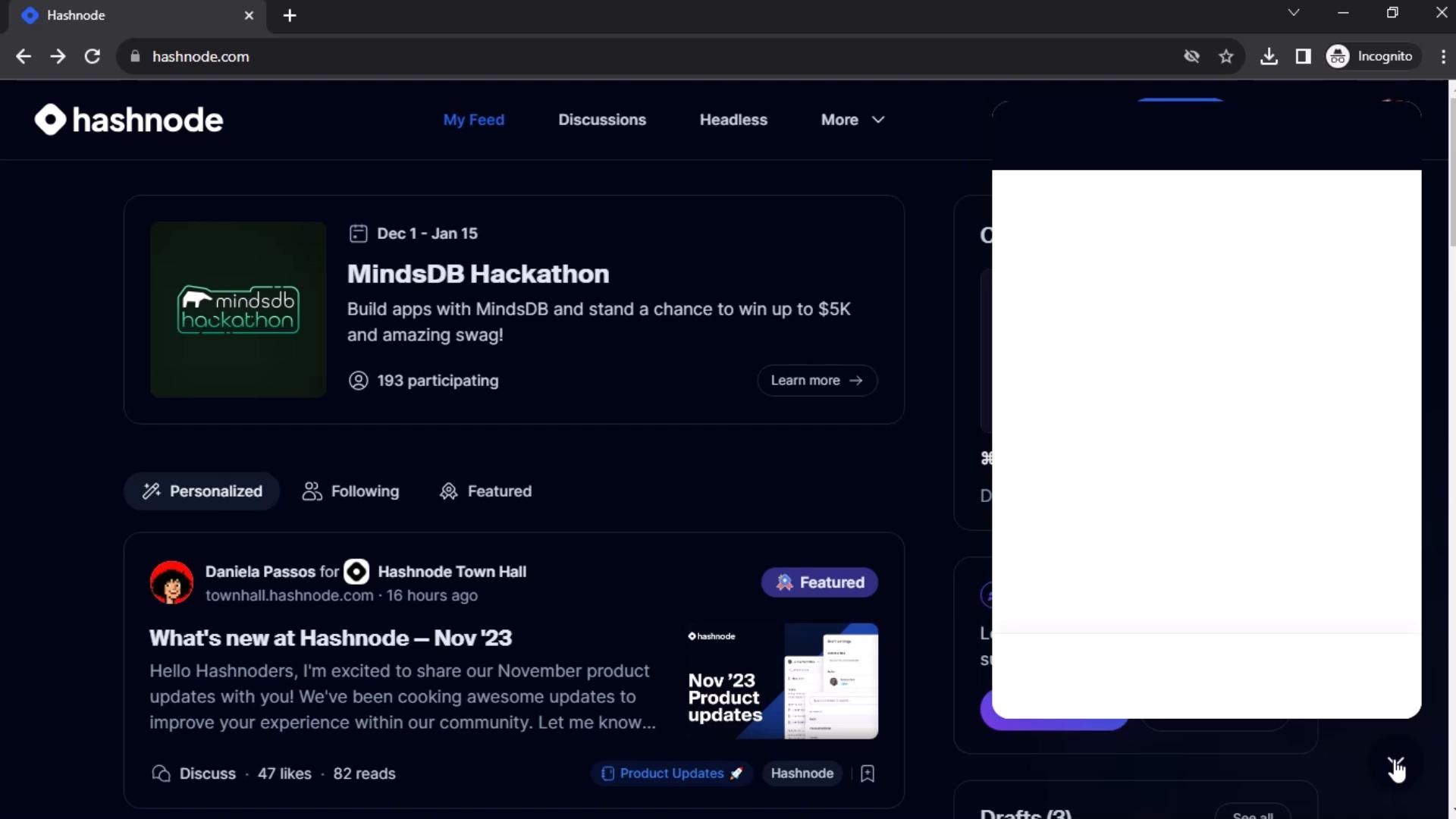Screen dimensions: 1456x819
Task: Click Learn more on MindsDB Hackathon
Action: [x=817, y=381]
